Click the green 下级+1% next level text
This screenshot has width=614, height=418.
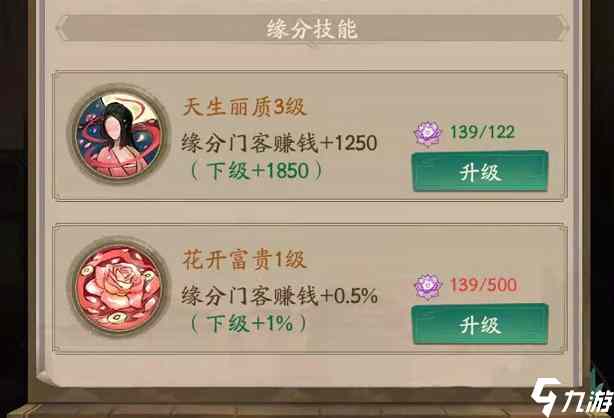[x=249, y=324]
